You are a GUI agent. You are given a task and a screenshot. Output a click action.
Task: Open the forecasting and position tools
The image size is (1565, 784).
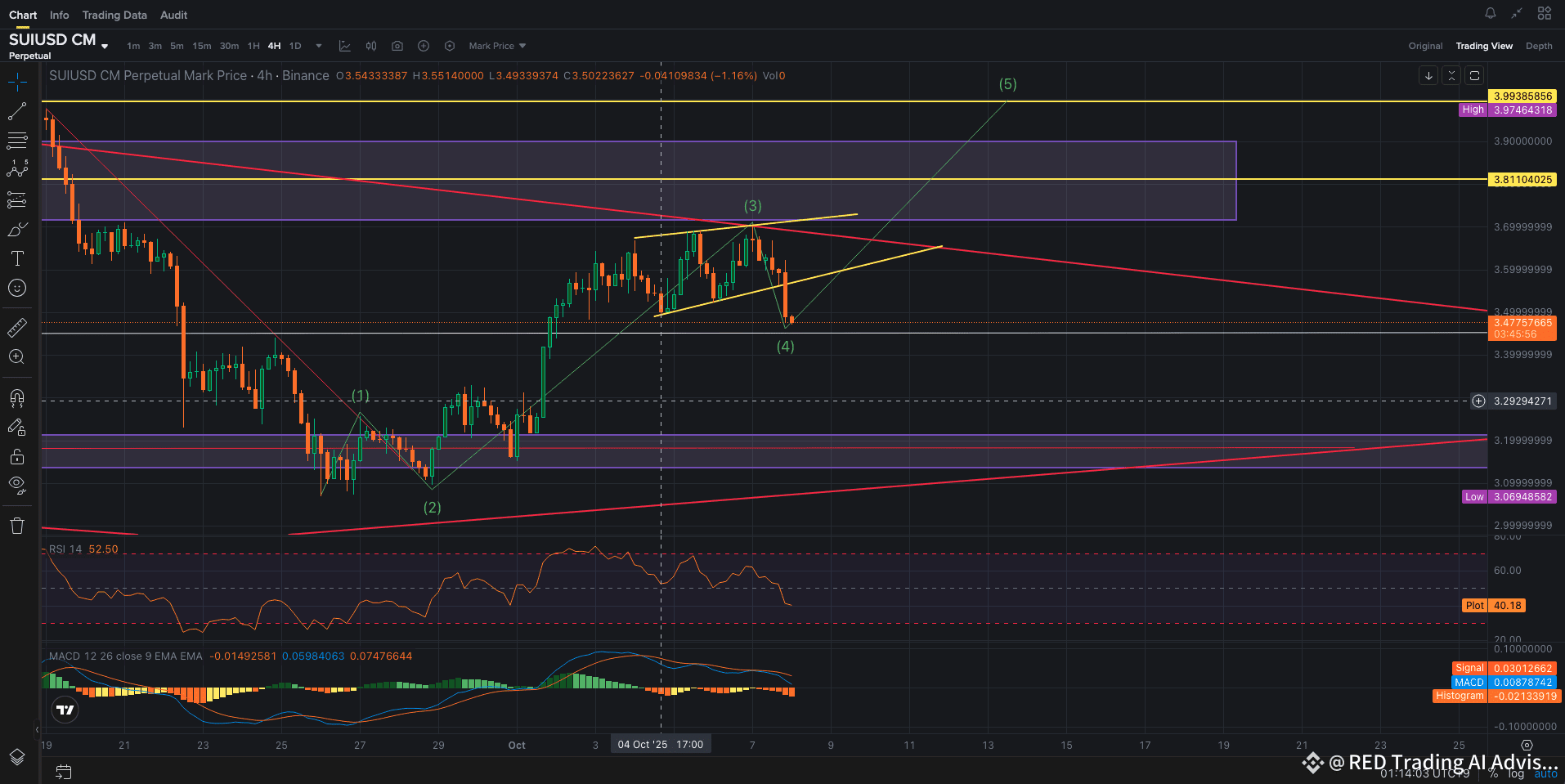(17, 199)
